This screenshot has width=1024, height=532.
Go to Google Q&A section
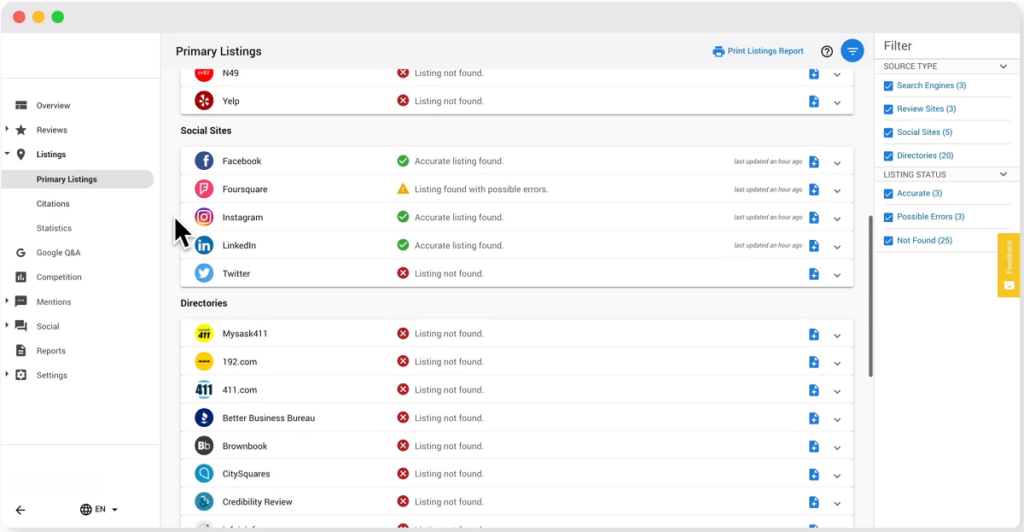click(58, 253)
